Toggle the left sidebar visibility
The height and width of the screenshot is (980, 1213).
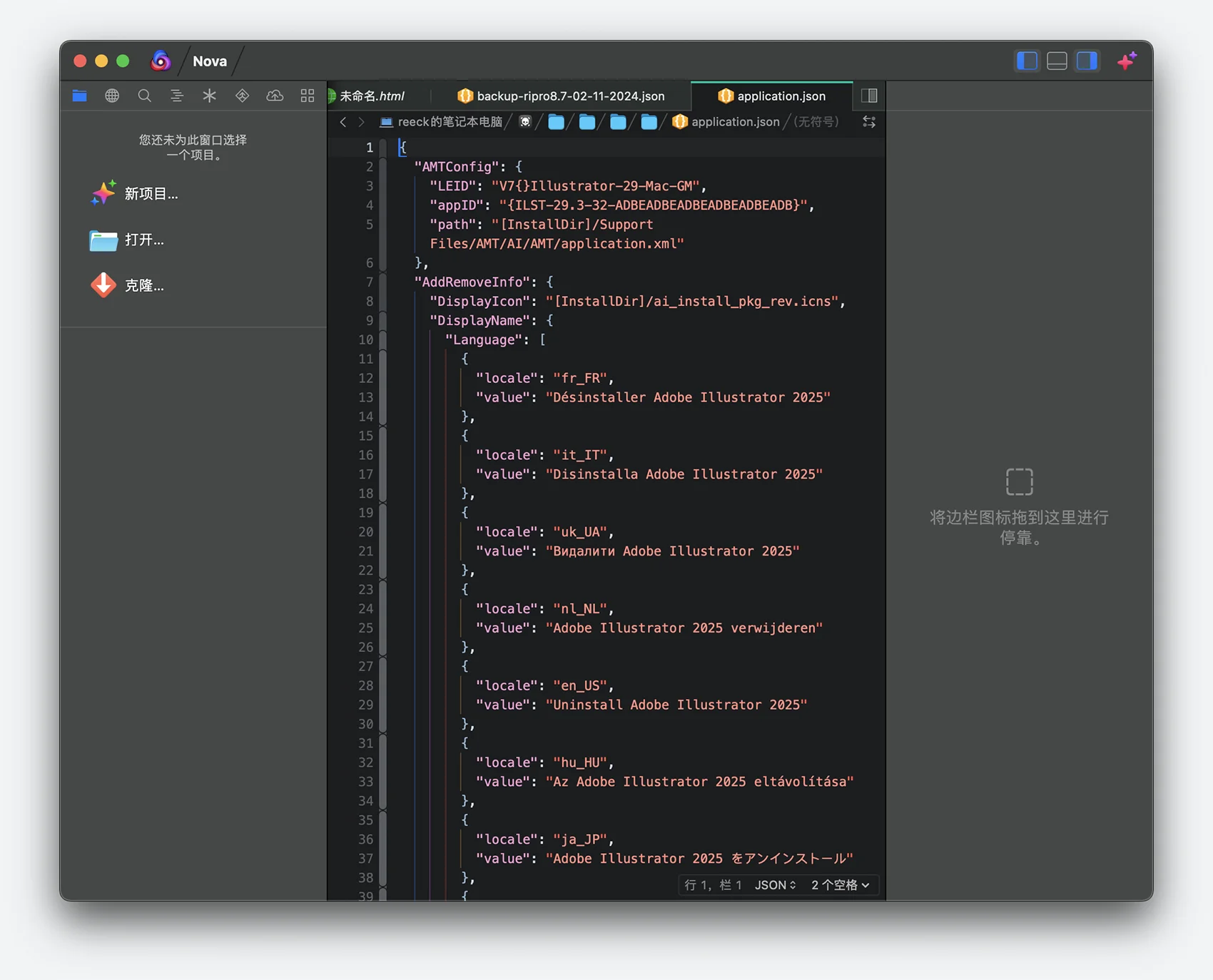[1027, 61]
